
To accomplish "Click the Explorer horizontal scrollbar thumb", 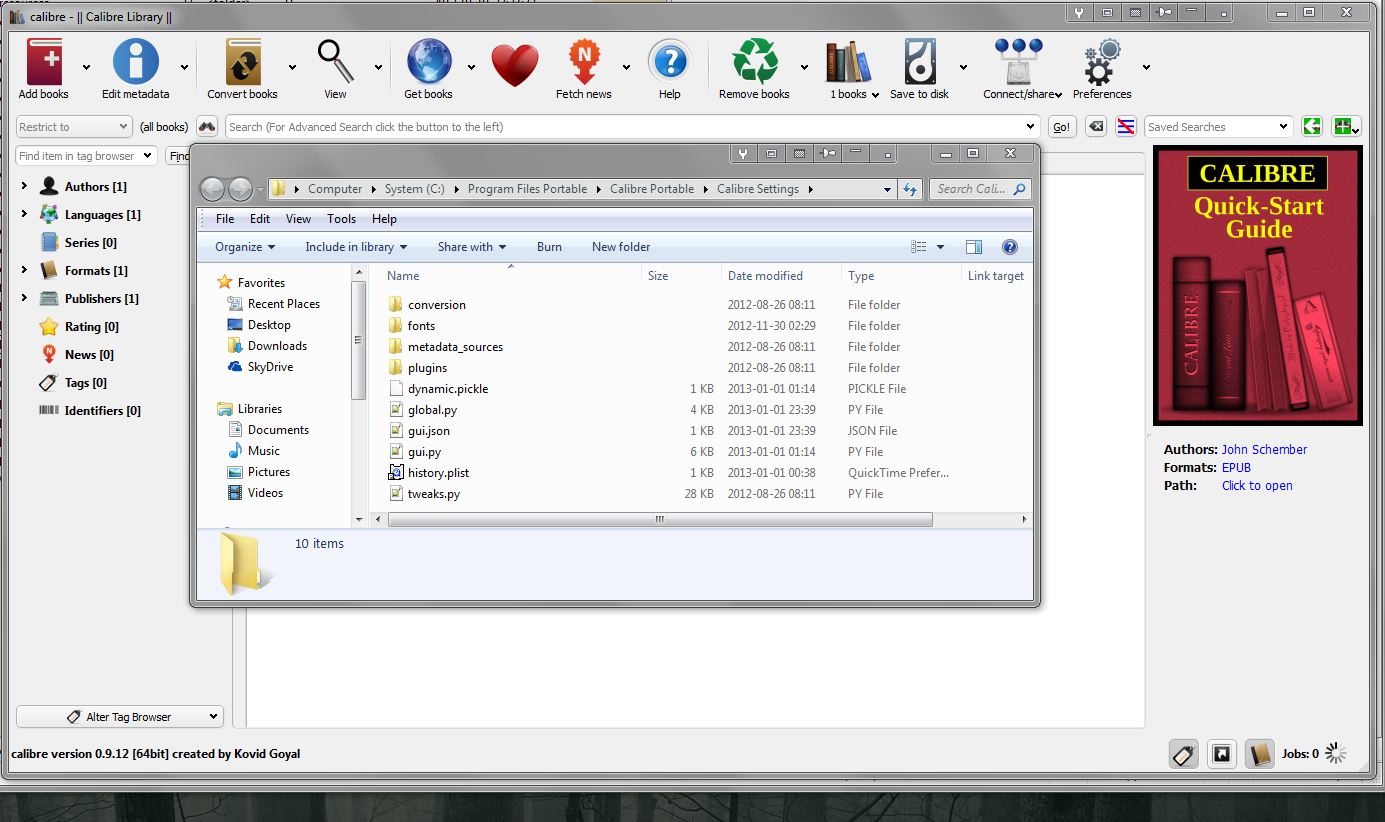I will click(660, 520).
